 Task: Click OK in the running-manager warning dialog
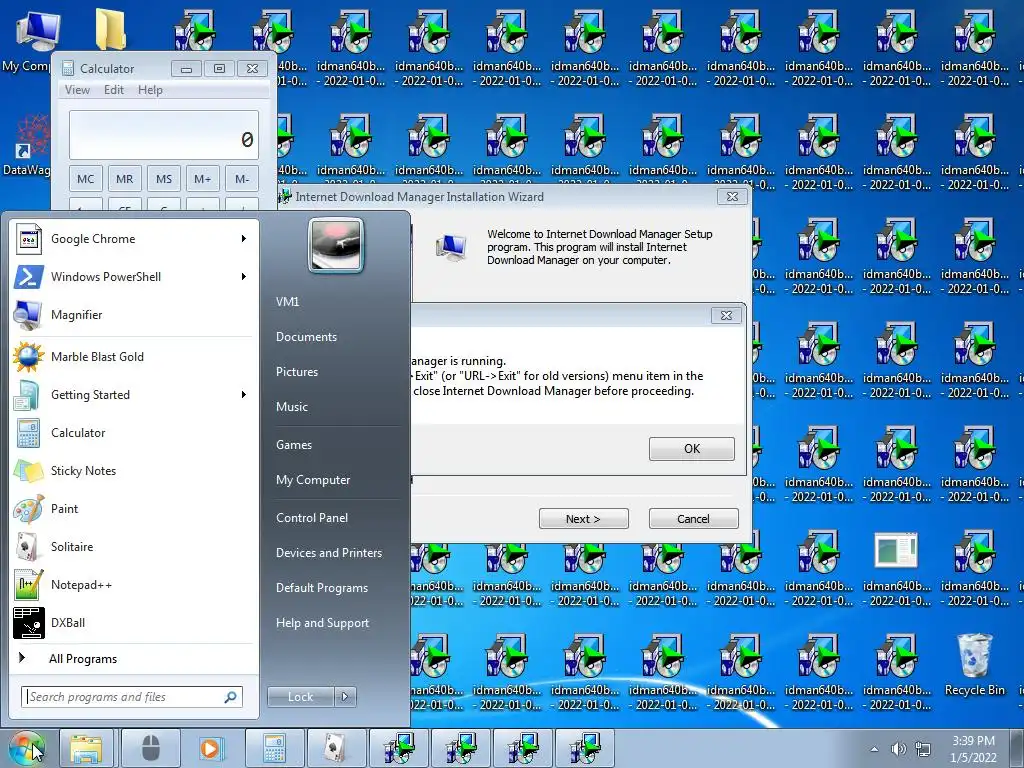click(692, 449)
